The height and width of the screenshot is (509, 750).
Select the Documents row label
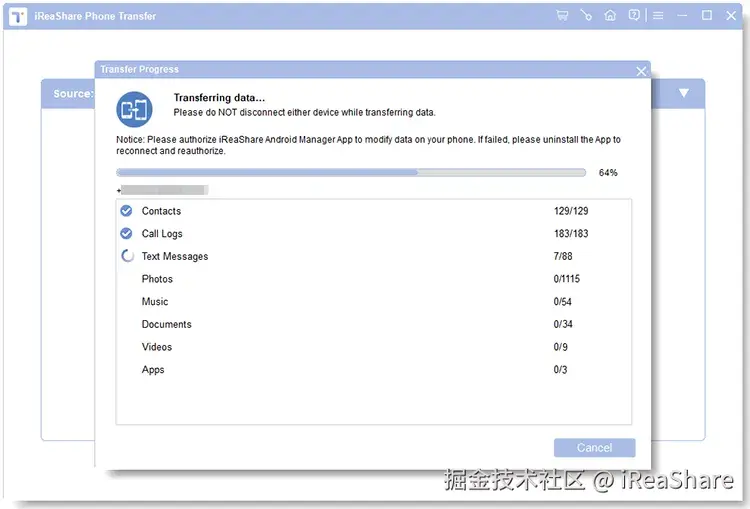(166, 324)
